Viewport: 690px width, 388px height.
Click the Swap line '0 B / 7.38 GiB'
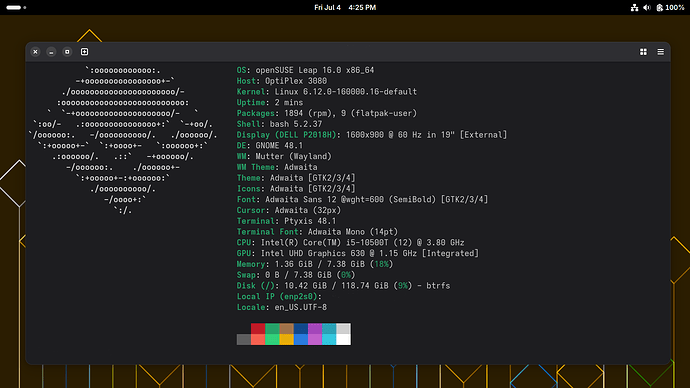(x=298, y=275)
